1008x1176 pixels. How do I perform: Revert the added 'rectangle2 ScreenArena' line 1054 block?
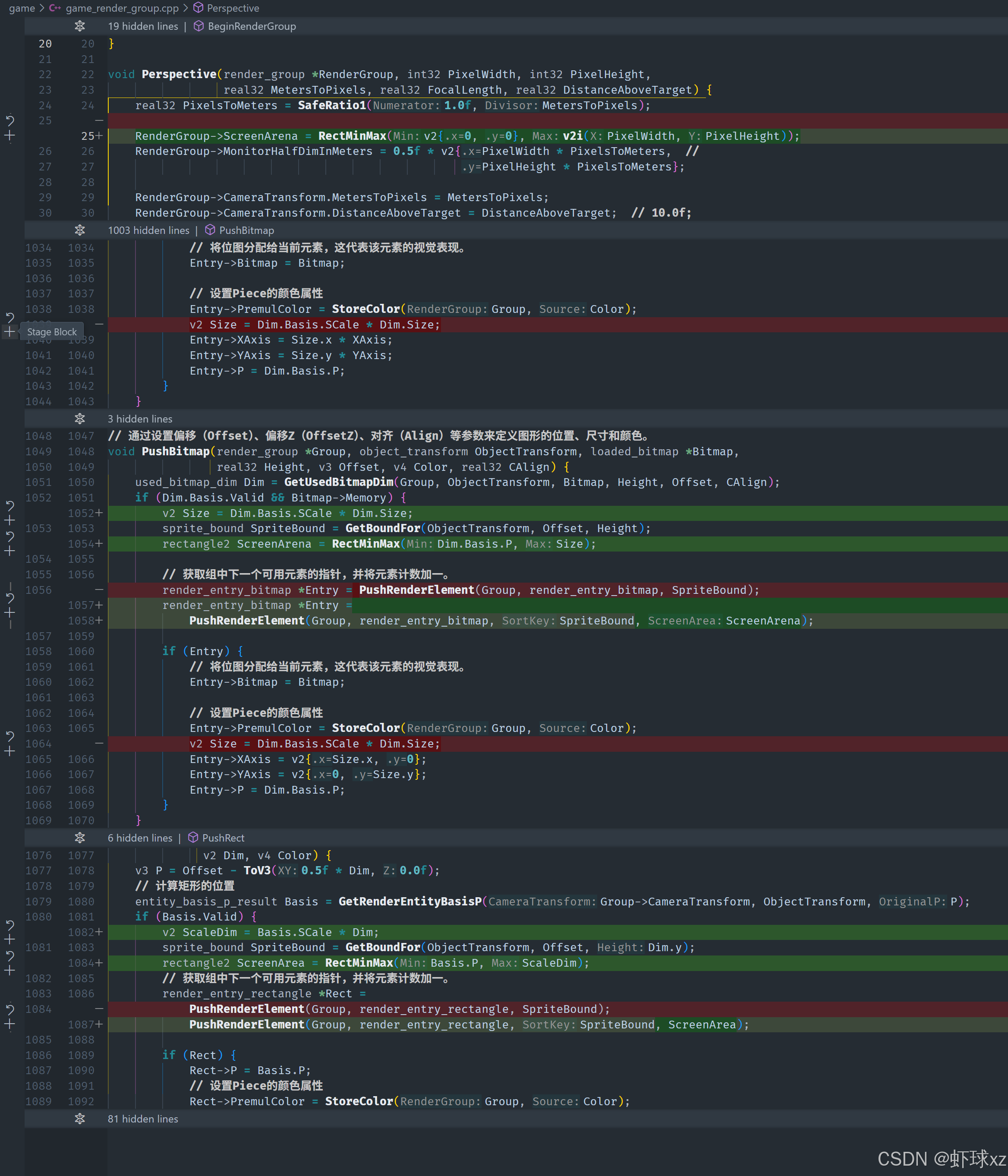(9, 536)
